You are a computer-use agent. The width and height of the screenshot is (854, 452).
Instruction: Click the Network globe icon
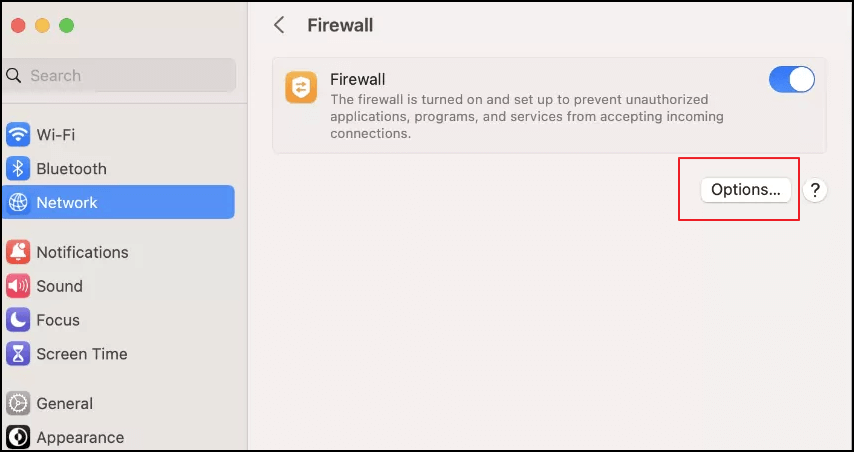[x=18, y=202]
